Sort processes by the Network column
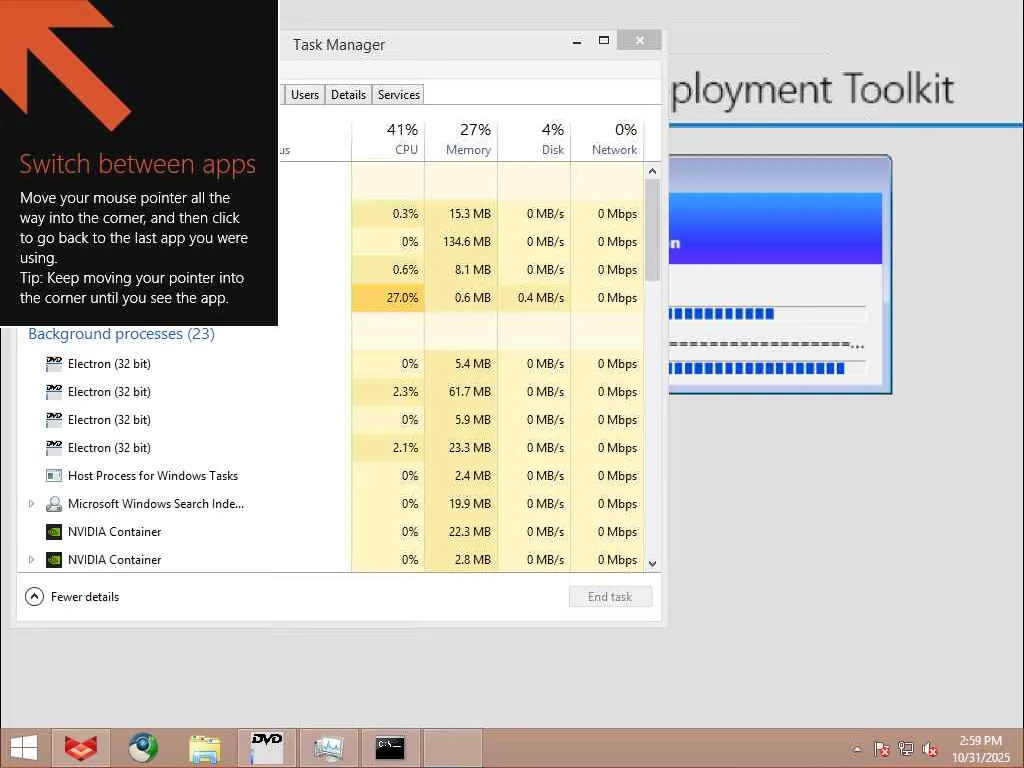1024x768 pixels. coord(607,139)
